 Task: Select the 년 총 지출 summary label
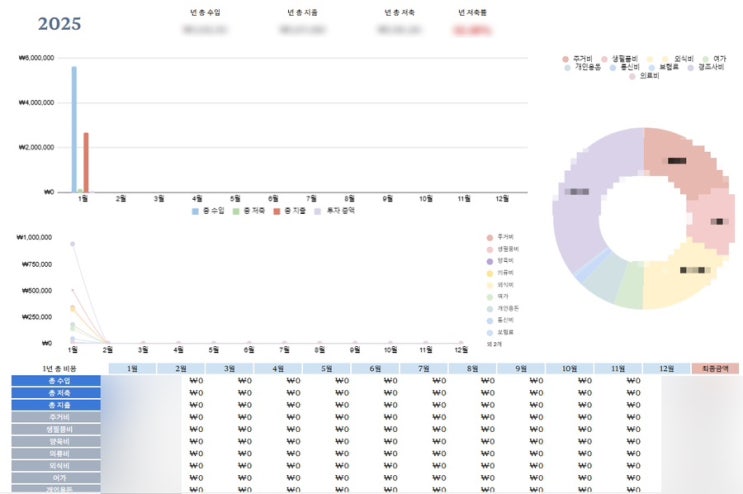click(x=302, y=12)
